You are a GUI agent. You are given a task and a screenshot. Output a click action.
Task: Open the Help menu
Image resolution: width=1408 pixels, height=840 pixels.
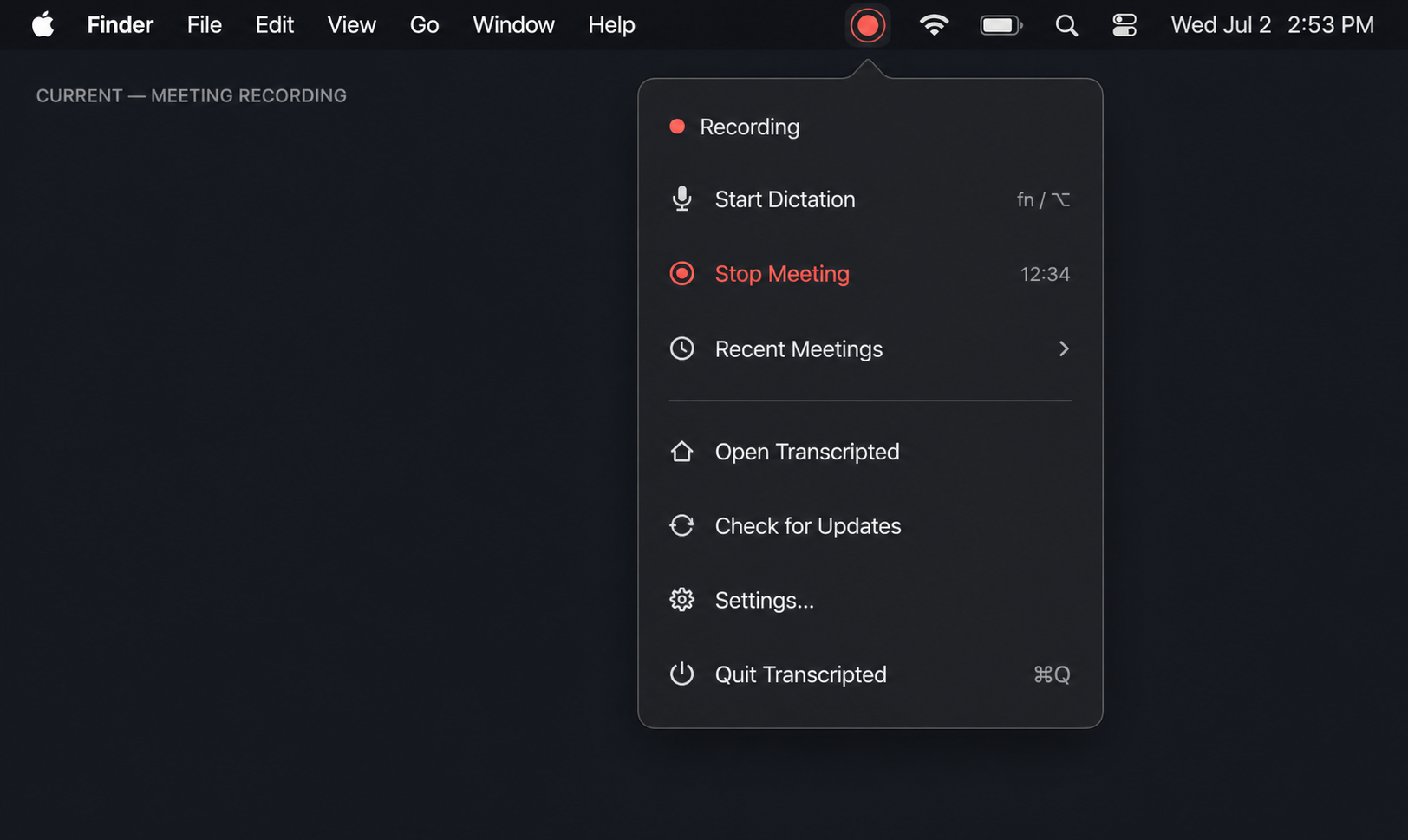611,25
